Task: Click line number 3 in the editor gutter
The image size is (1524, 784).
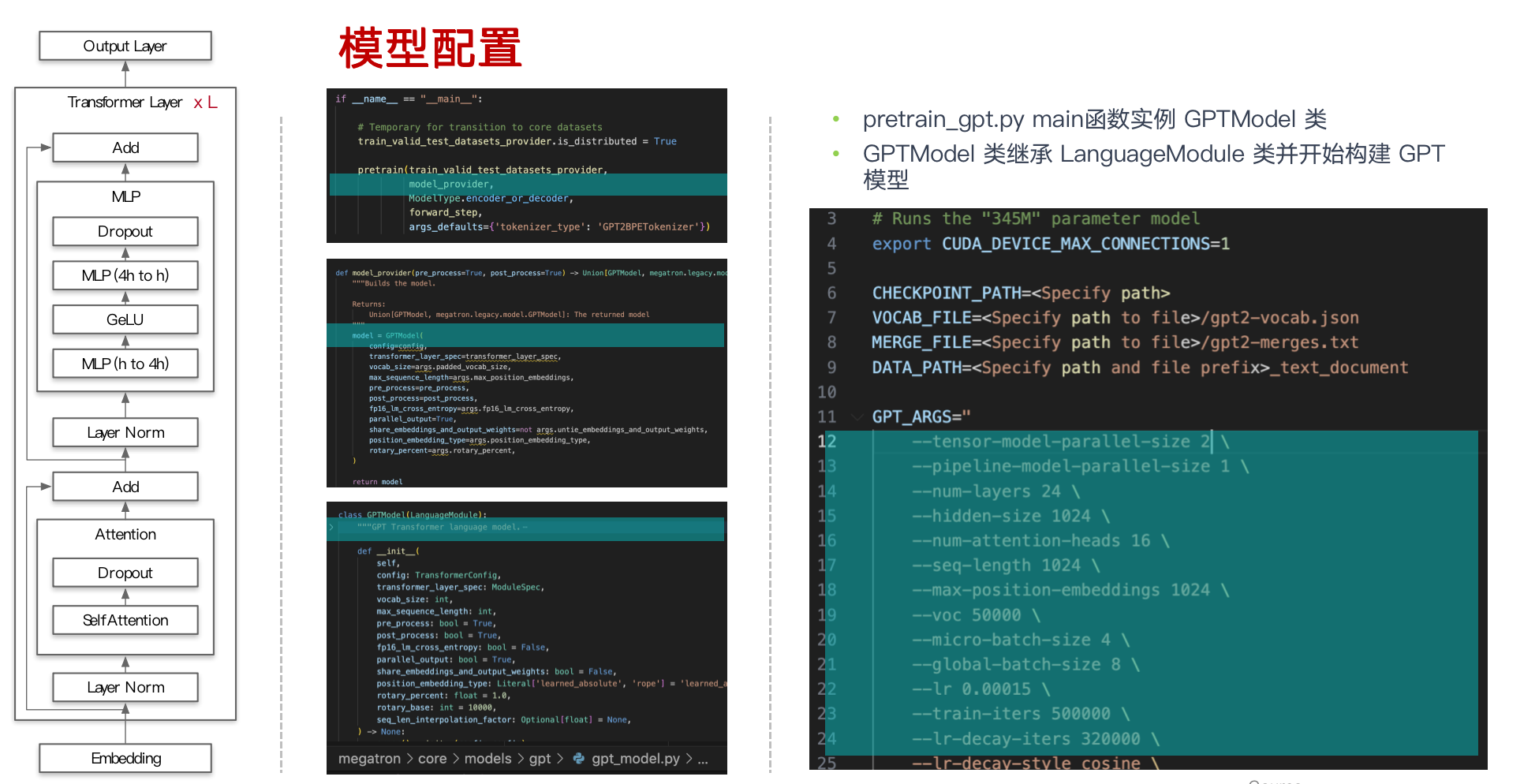Action: 831,218
